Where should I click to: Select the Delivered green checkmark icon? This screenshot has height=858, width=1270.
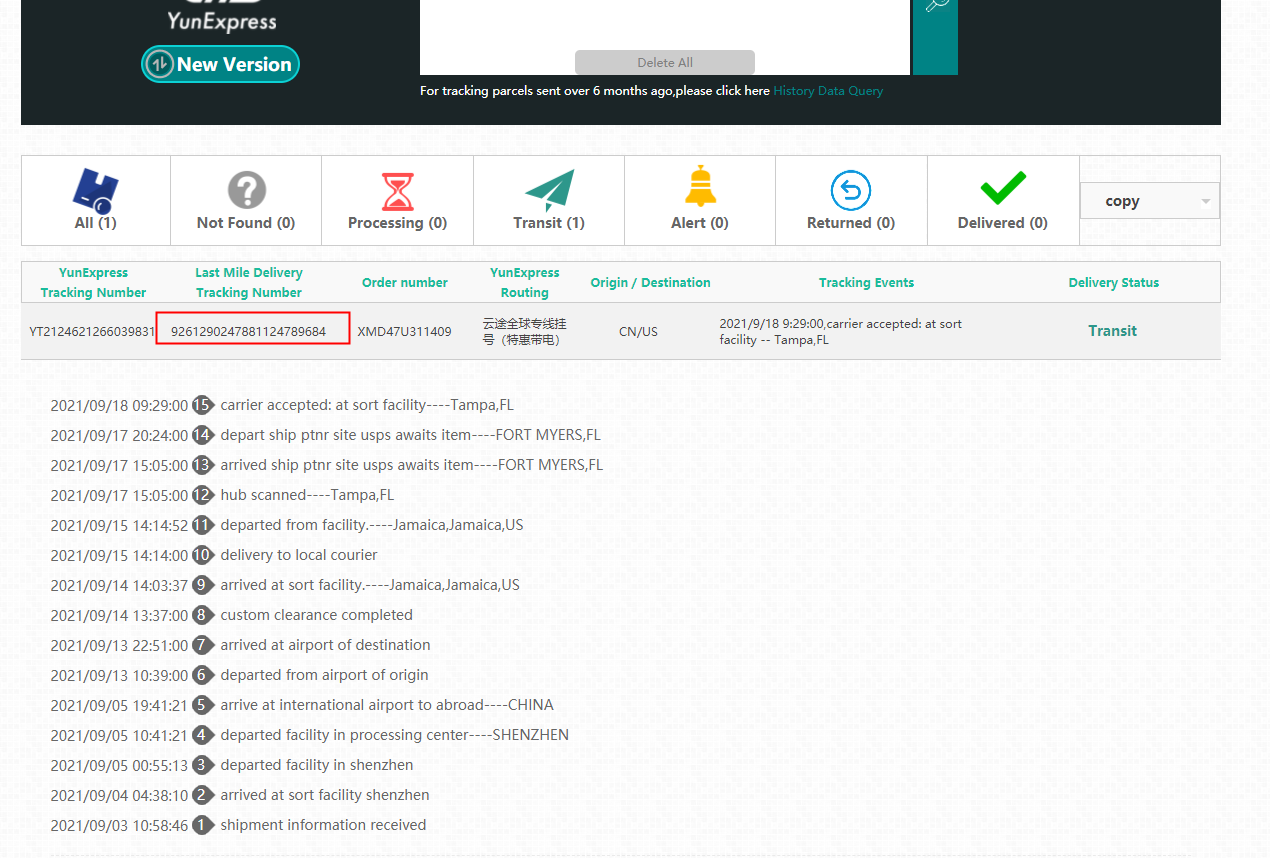[1002, 188]
